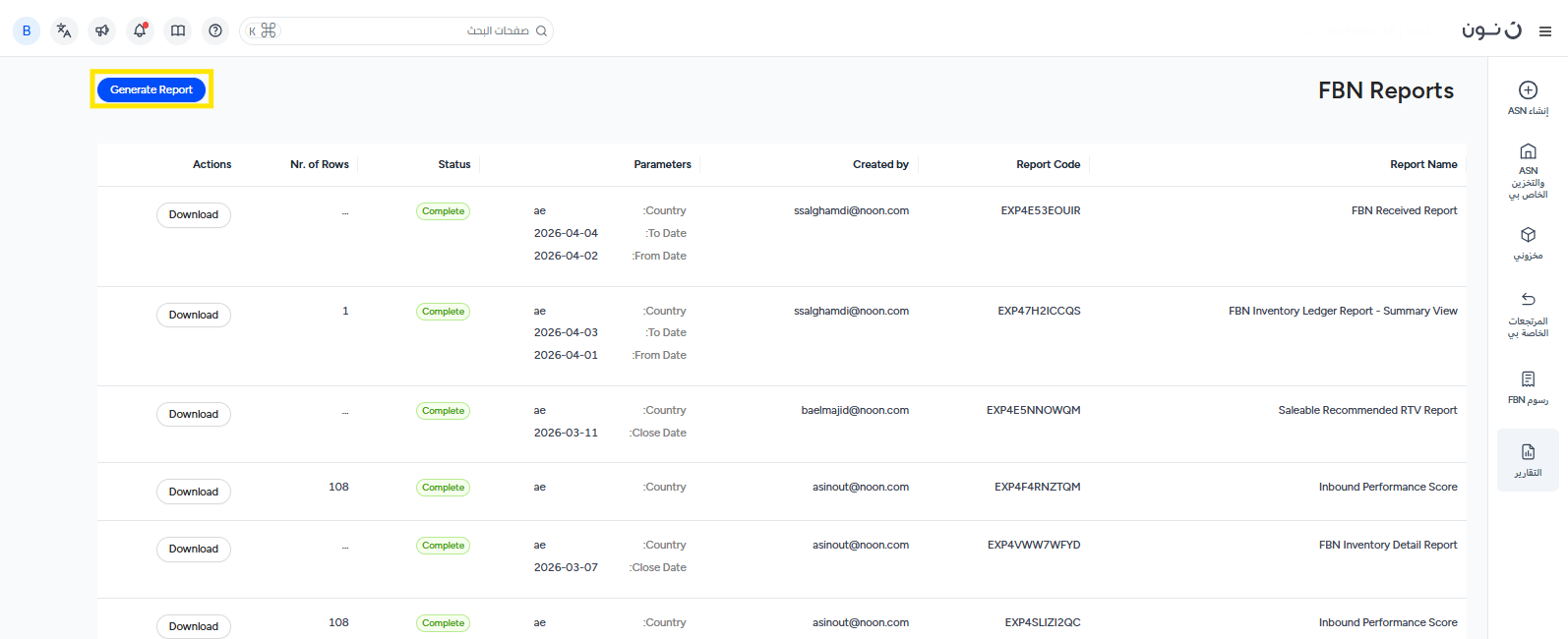The height and width of the screenshot is (639, 1568).
Task: Open ASN and my storage sidebar item
Action: [1528, 169]
